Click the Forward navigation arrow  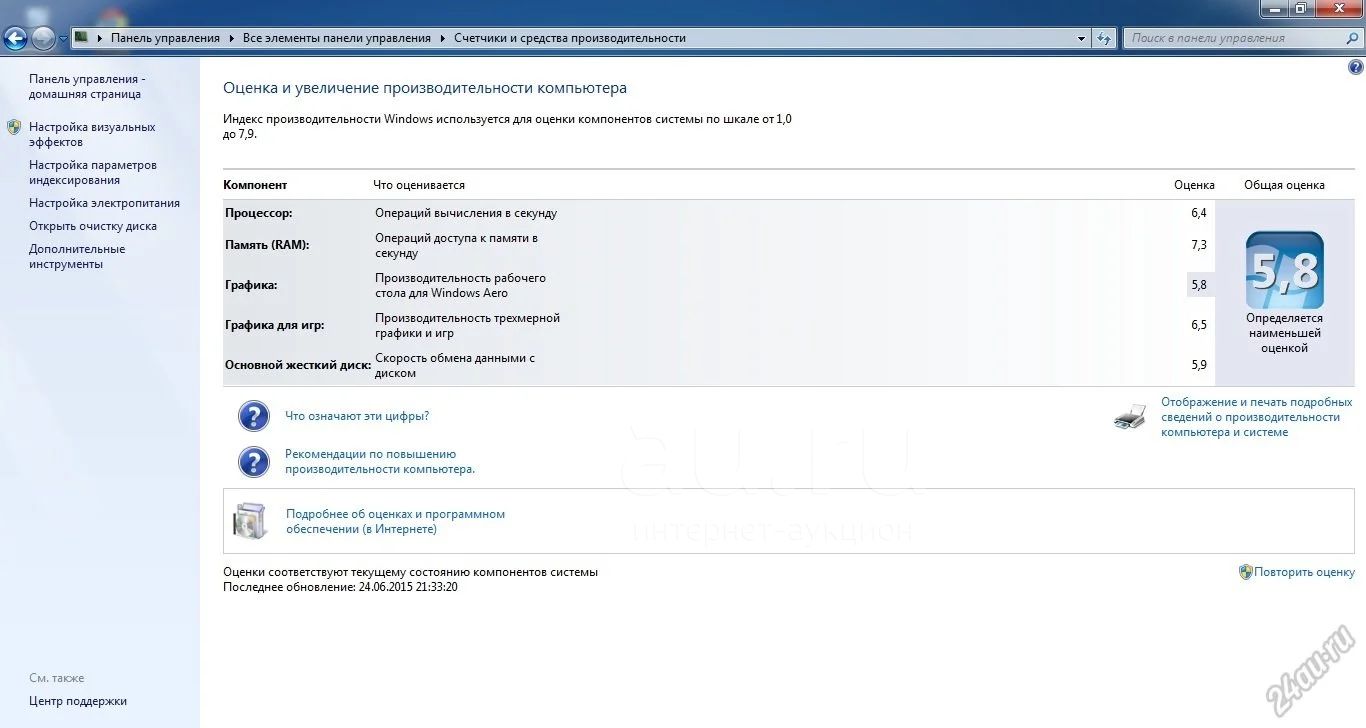click(x=43, y=39)
